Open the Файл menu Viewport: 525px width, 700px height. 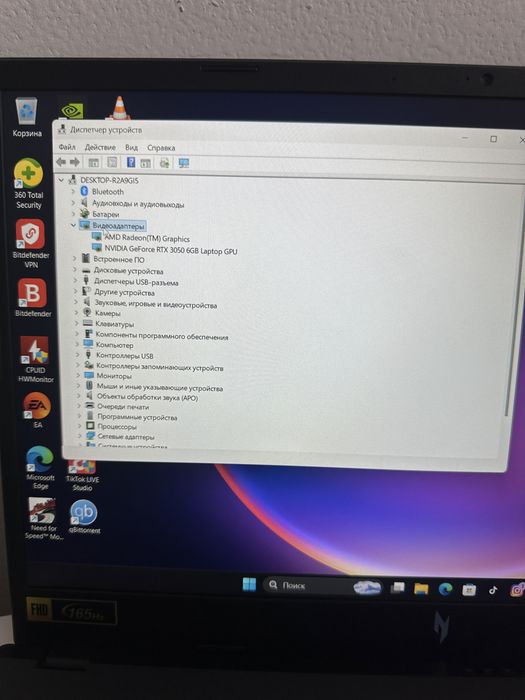coord(67,146)
